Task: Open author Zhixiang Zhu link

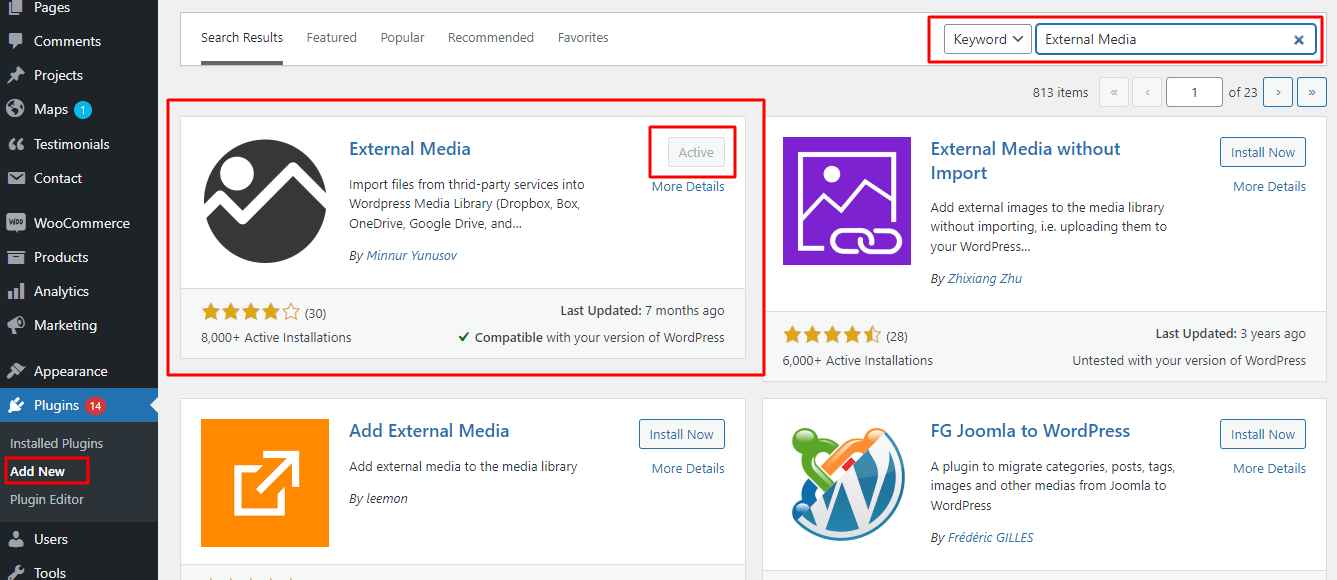Action: coord(985,278)
